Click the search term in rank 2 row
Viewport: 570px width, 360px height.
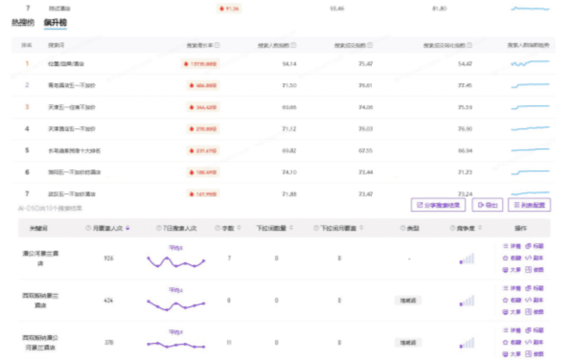point(72,85)
